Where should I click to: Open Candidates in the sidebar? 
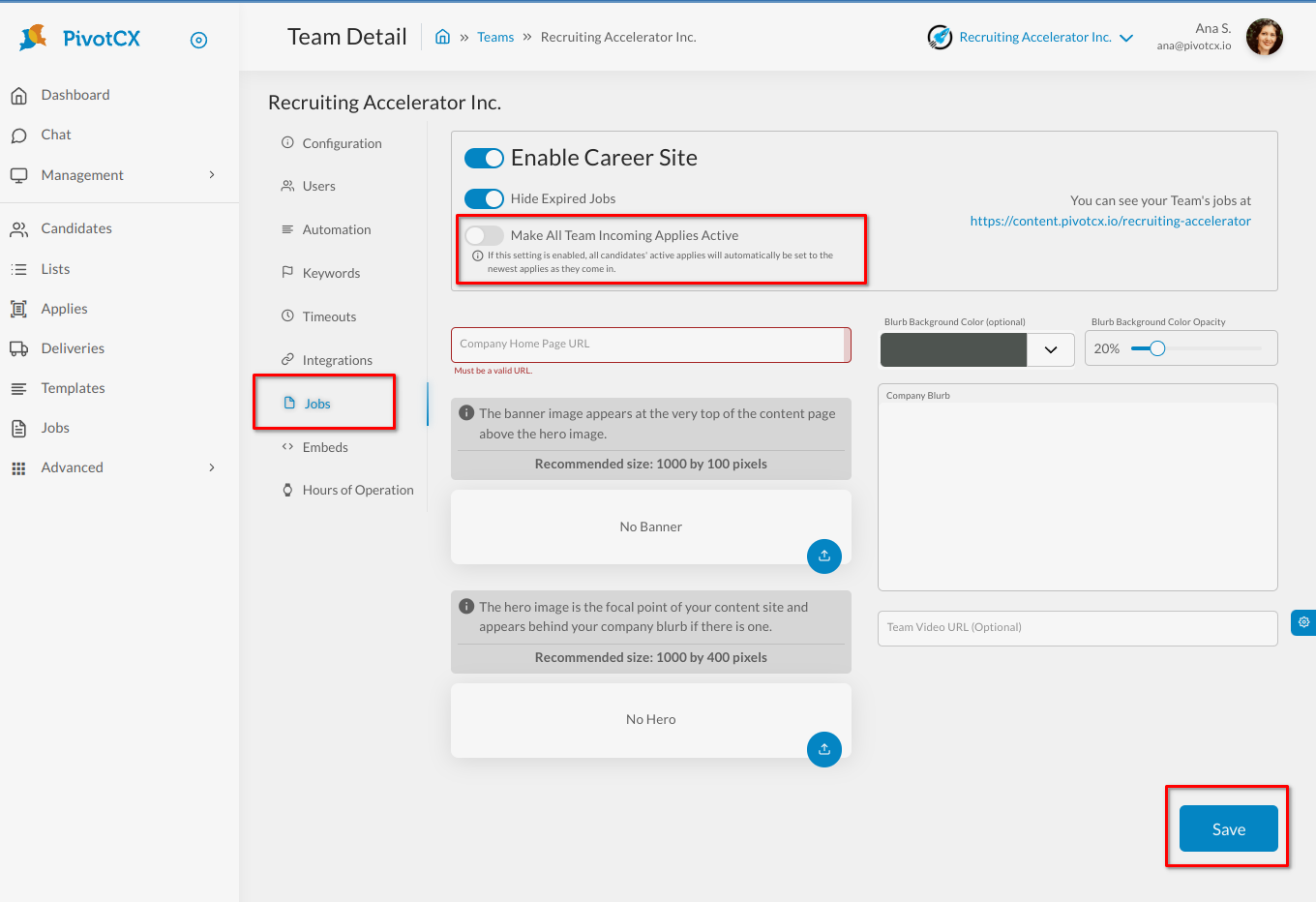(x=76, y=228)
